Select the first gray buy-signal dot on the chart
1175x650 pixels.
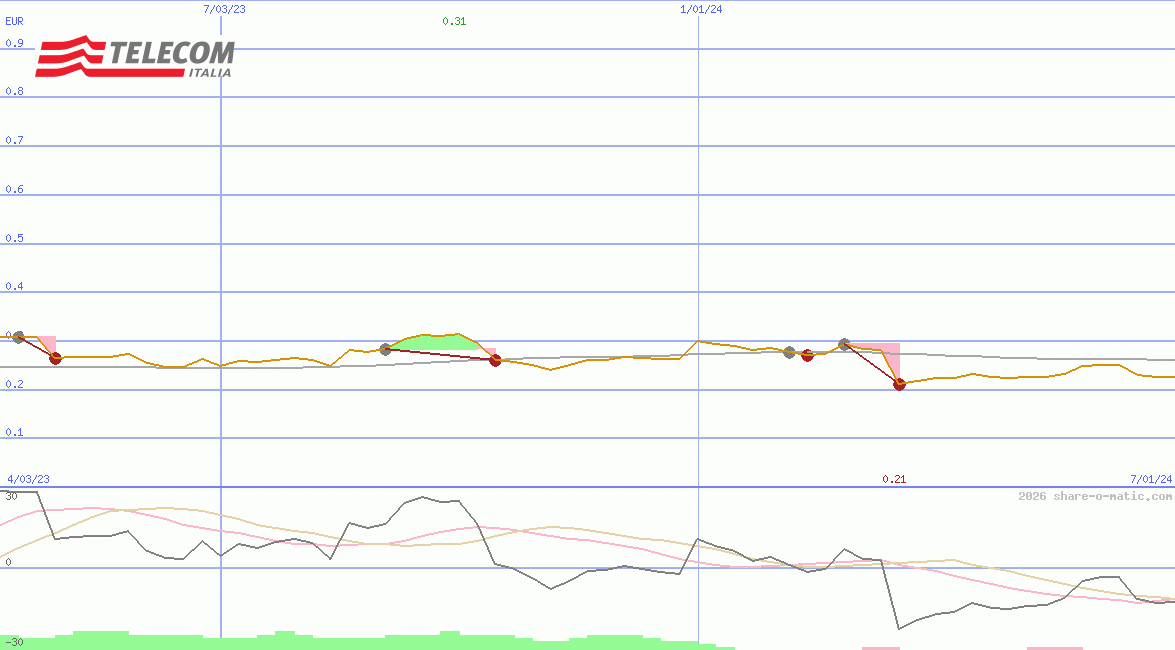click(x=18, y=337)
